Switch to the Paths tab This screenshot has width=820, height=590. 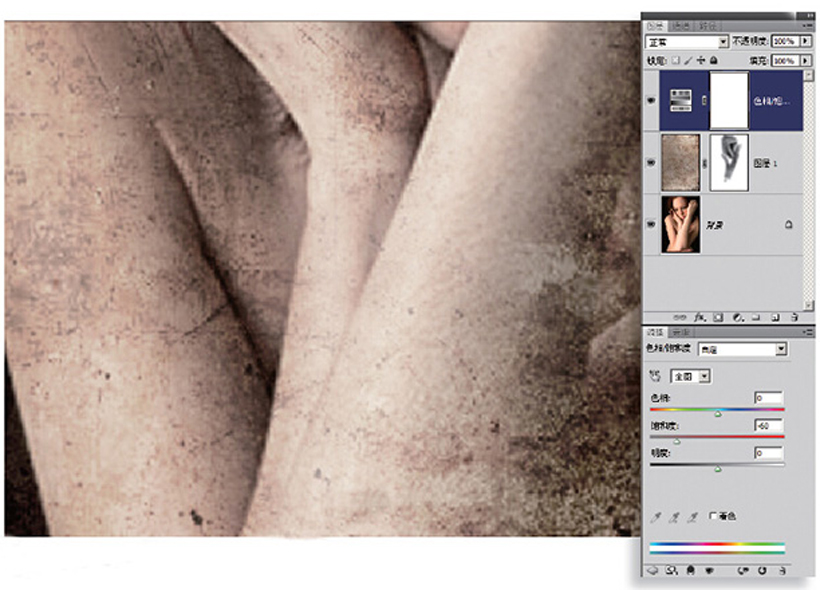pyautogui.click(x=706, y=26)
